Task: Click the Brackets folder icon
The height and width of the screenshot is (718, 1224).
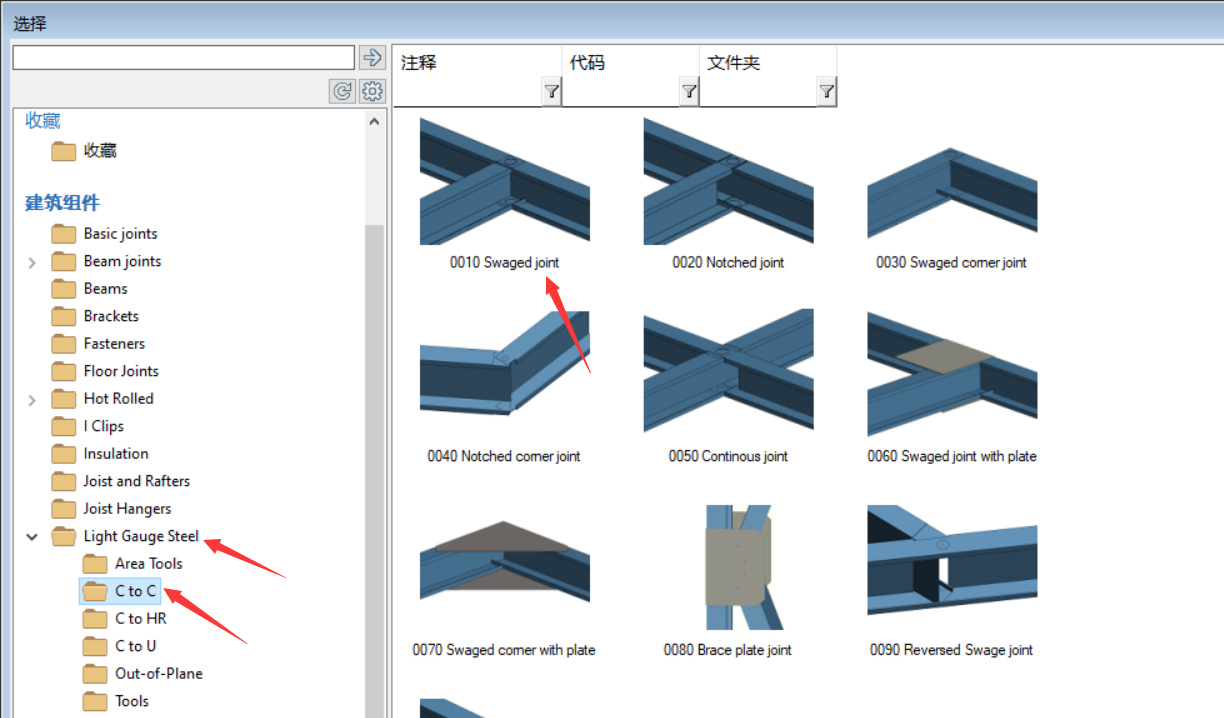Action: (64, 316)
